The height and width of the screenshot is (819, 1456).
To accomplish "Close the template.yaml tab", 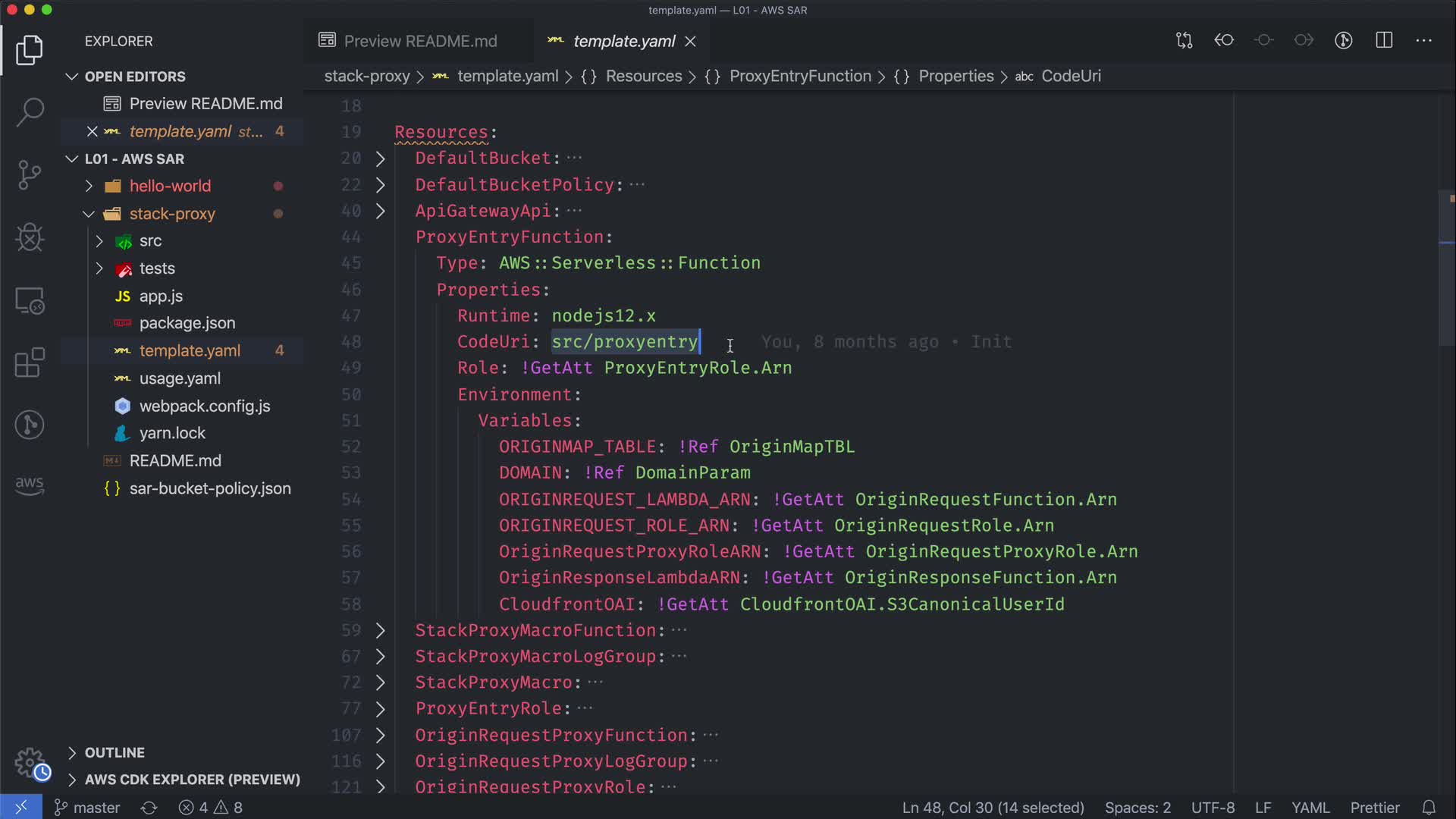I will click(690, 41).
